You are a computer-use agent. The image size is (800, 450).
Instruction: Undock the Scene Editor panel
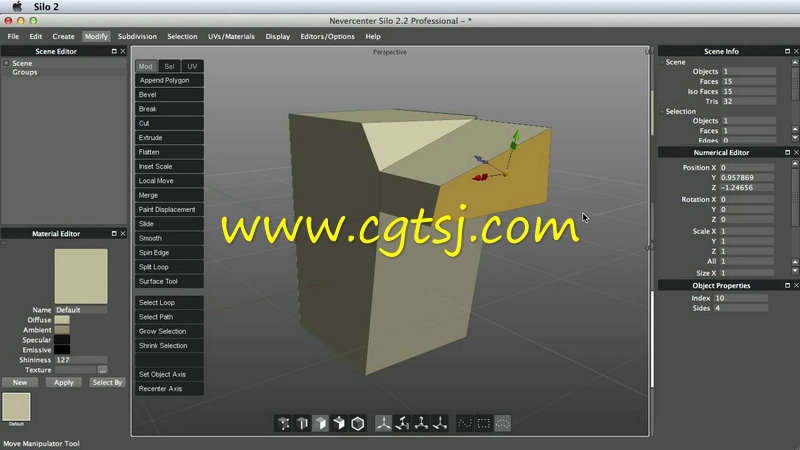pos(114,51)
